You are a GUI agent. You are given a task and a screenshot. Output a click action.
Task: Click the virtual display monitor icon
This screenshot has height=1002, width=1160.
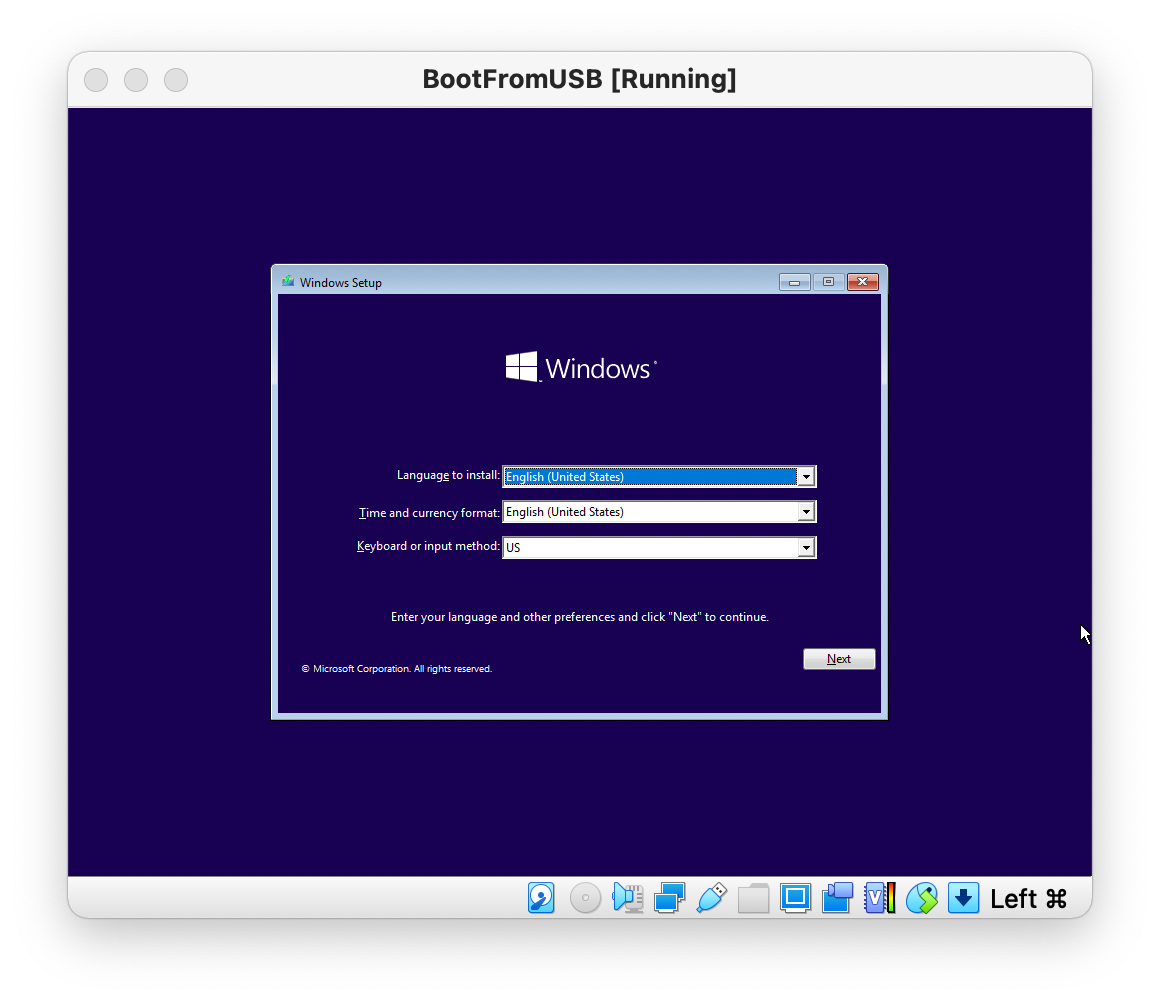(x=795, y=898)
